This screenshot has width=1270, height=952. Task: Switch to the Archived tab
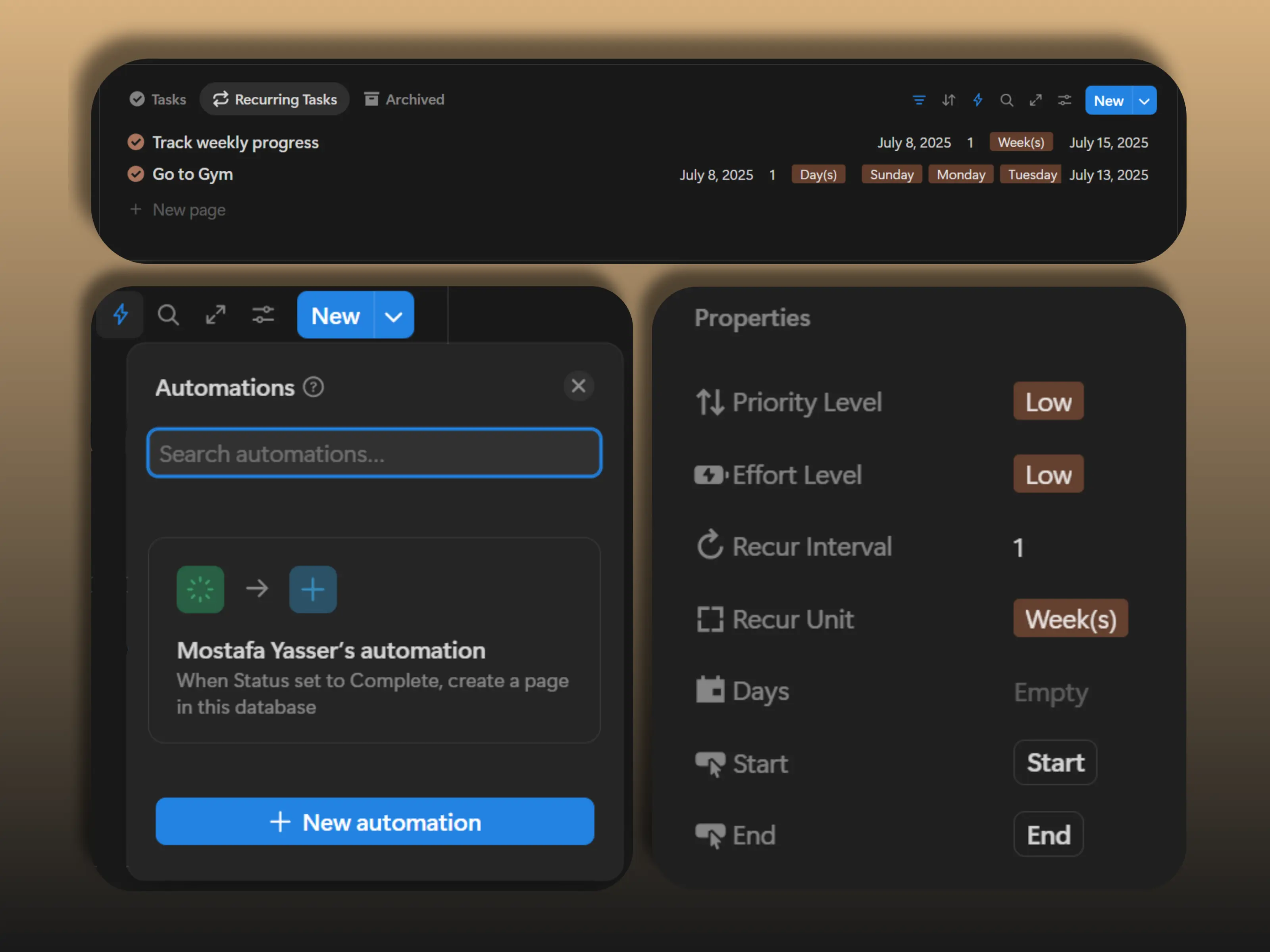pyautogui.click(x=404, y=99)
